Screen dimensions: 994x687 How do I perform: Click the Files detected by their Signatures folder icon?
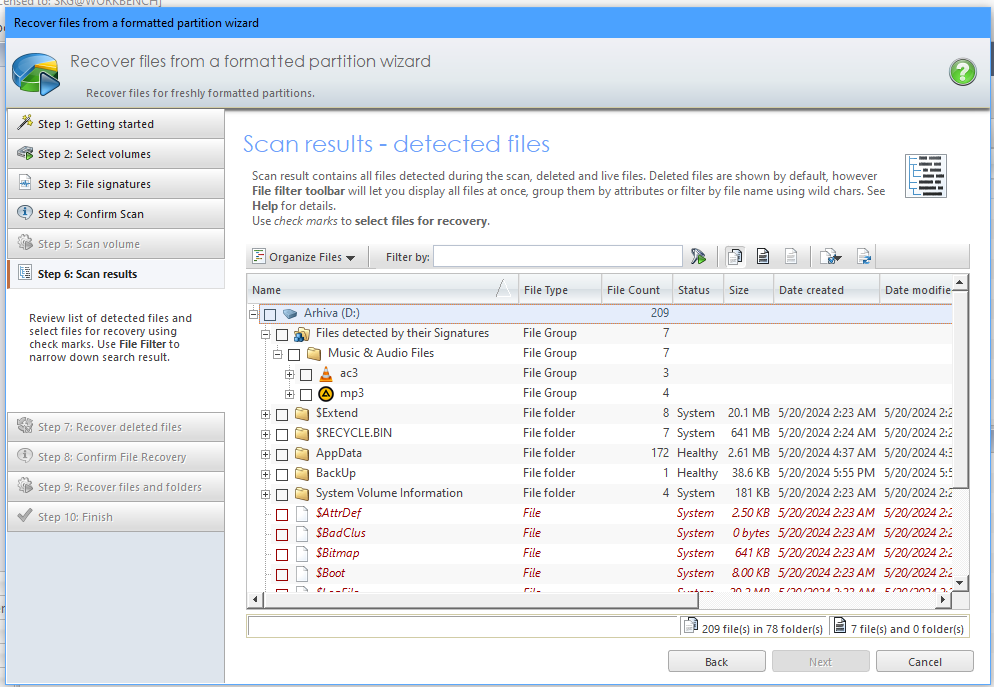[x=302, y=333]
